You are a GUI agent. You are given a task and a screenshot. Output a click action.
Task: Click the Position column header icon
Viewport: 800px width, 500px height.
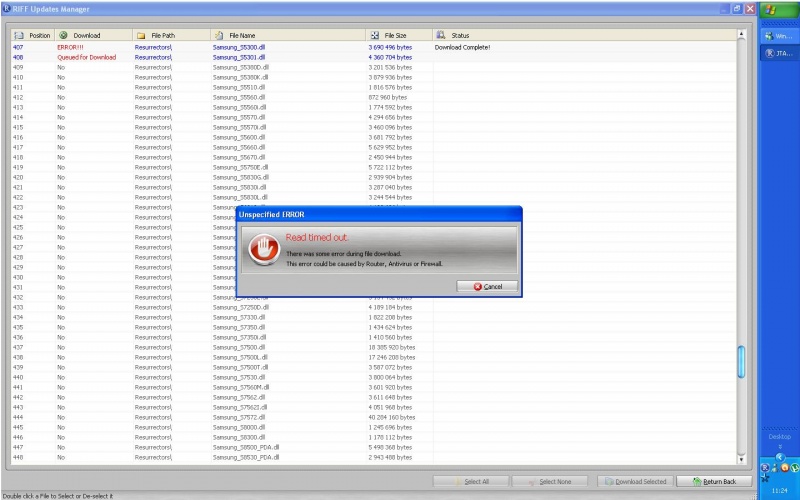point(19,35)
